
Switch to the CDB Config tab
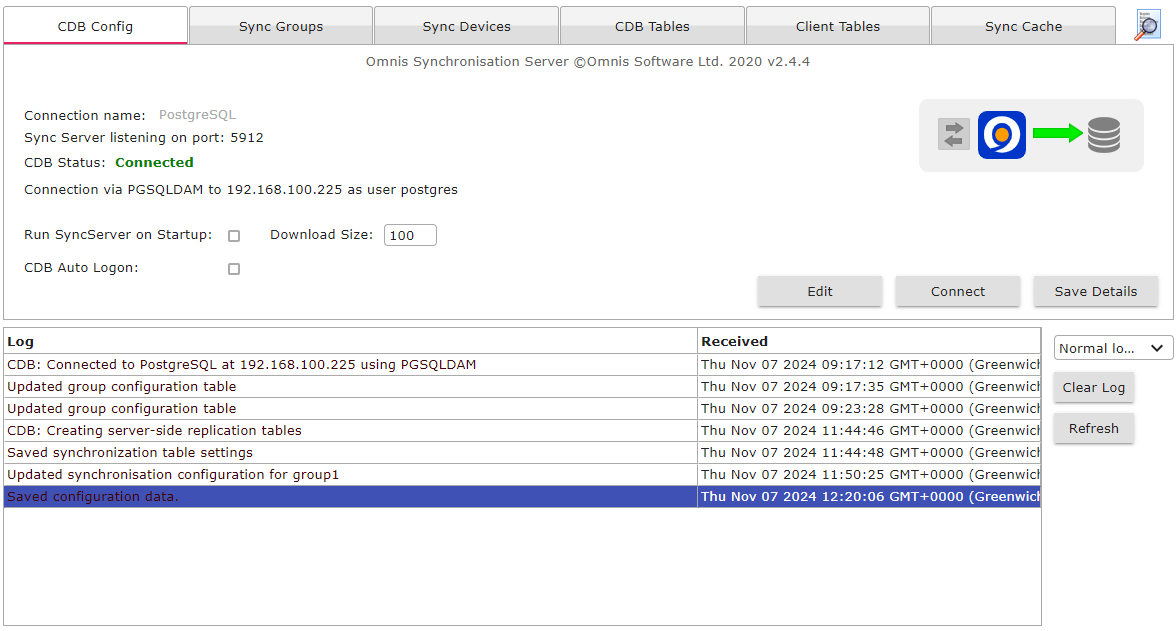click(x=95, y=26)
